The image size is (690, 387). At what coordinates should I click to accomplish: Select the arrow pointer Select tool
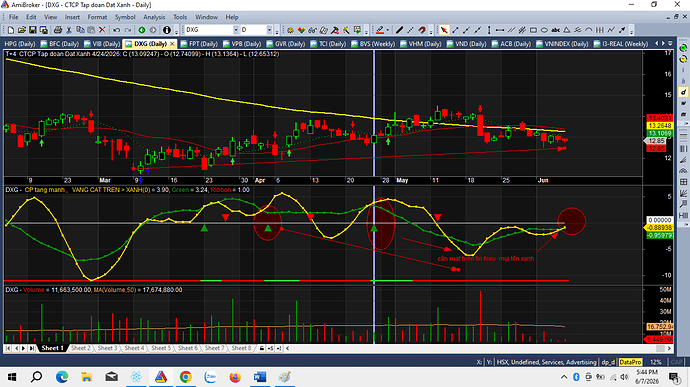point(444,30)
